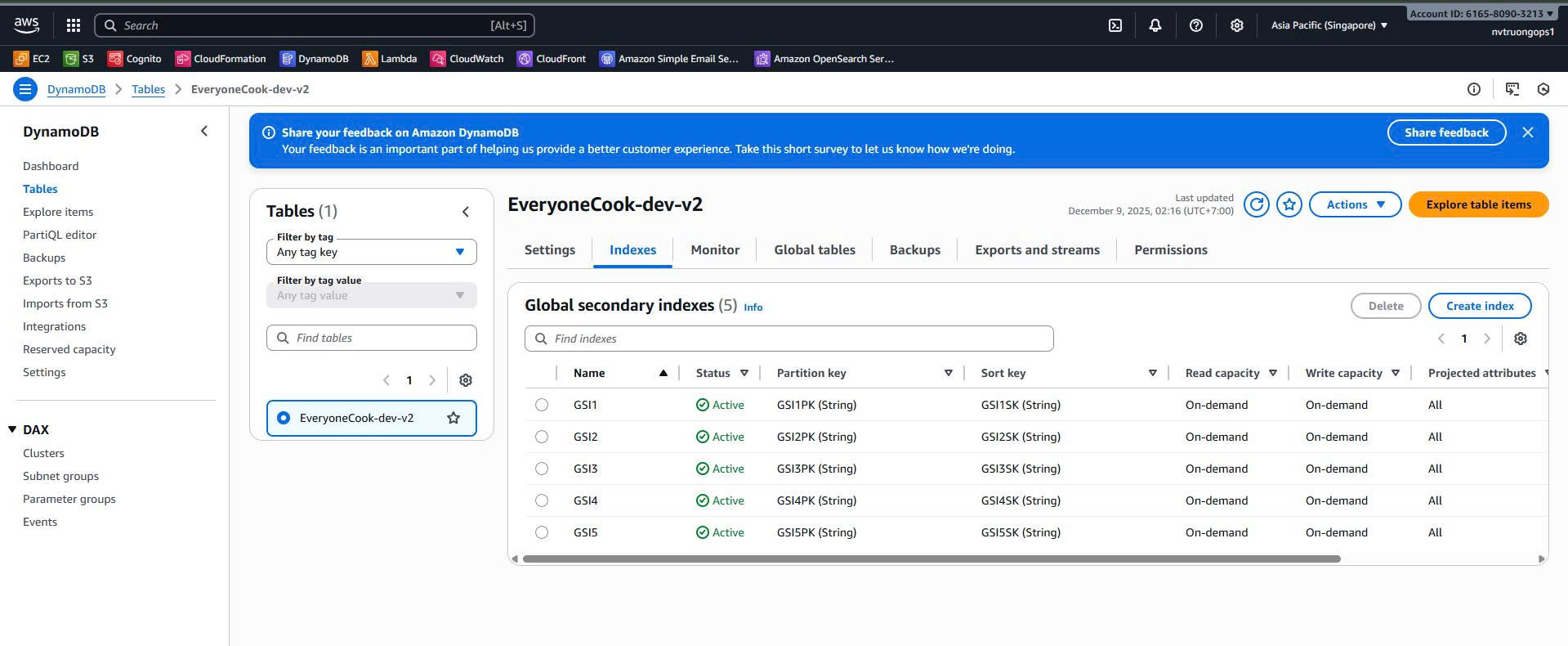1568x646 pixels.
Task: Open the help question mark icon
Action: click(x=1196, y=25)
